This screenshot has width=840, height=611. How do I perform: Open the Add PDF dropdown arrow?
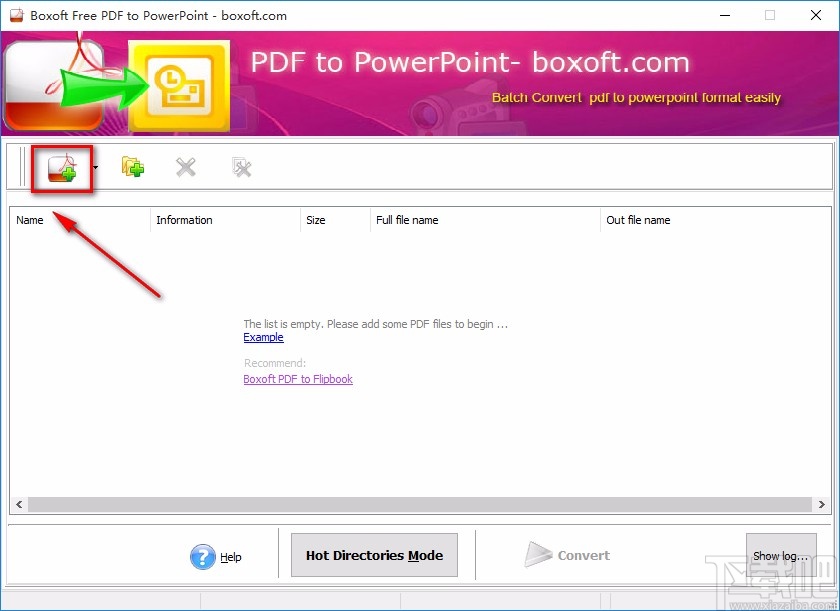point(95,168)
